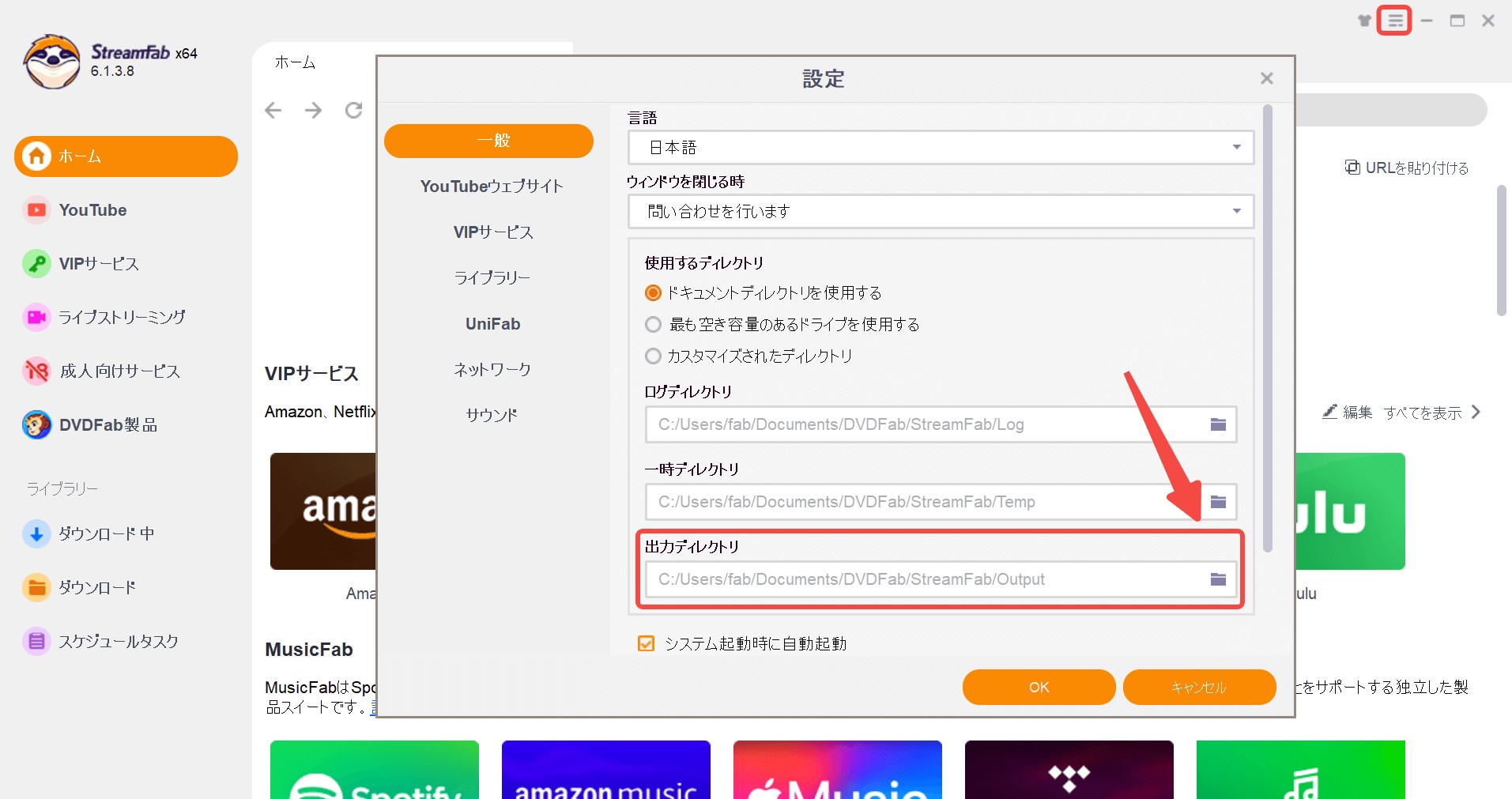The height and width of the screenshot is (799, 1512).
Task: Close the settings dialog with X
Action: click(x=1267, y=78)
